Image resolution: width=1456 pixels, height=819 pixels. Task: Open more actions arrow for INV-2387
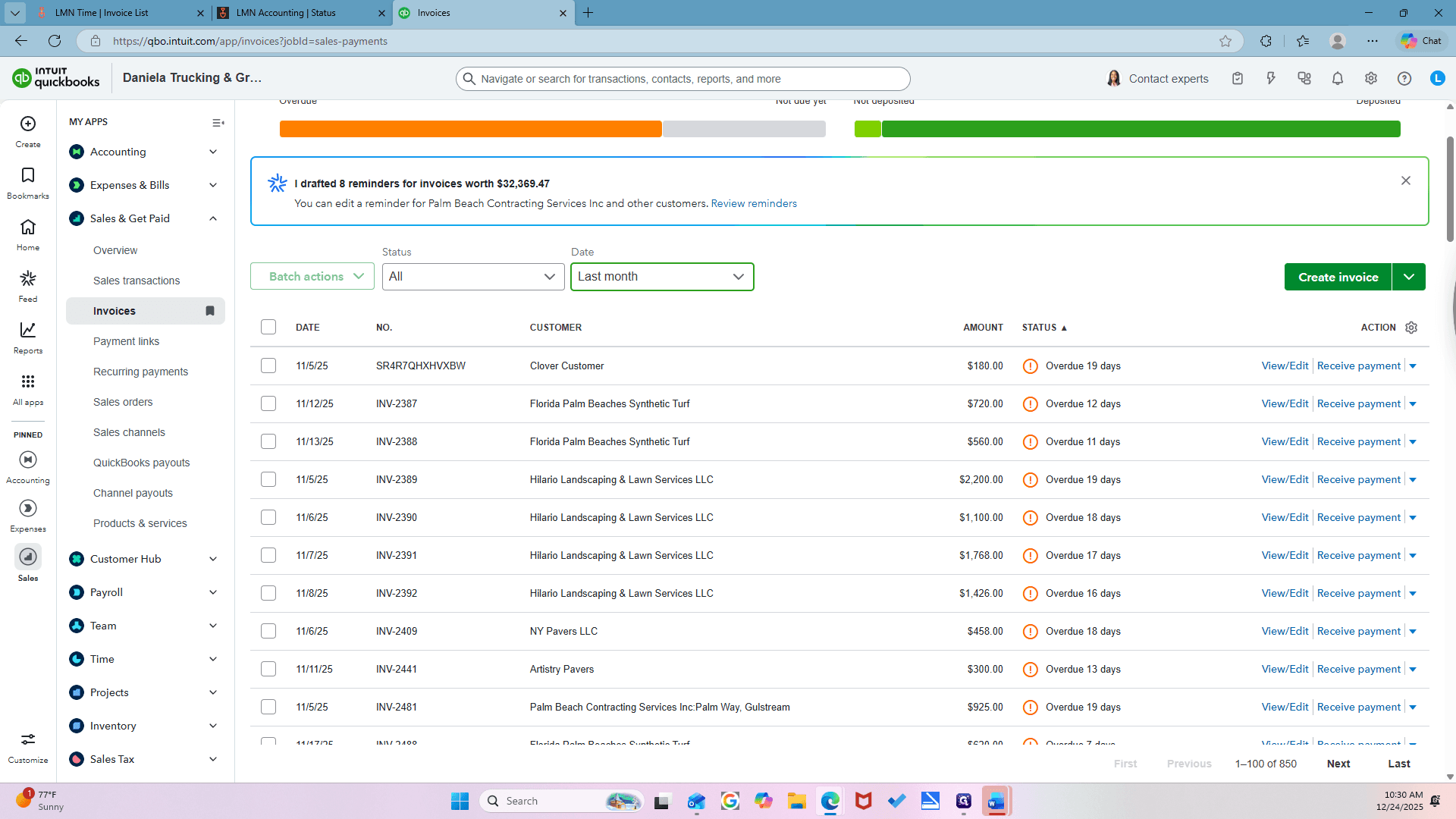pyautogui.click(x=1413, y=404)
